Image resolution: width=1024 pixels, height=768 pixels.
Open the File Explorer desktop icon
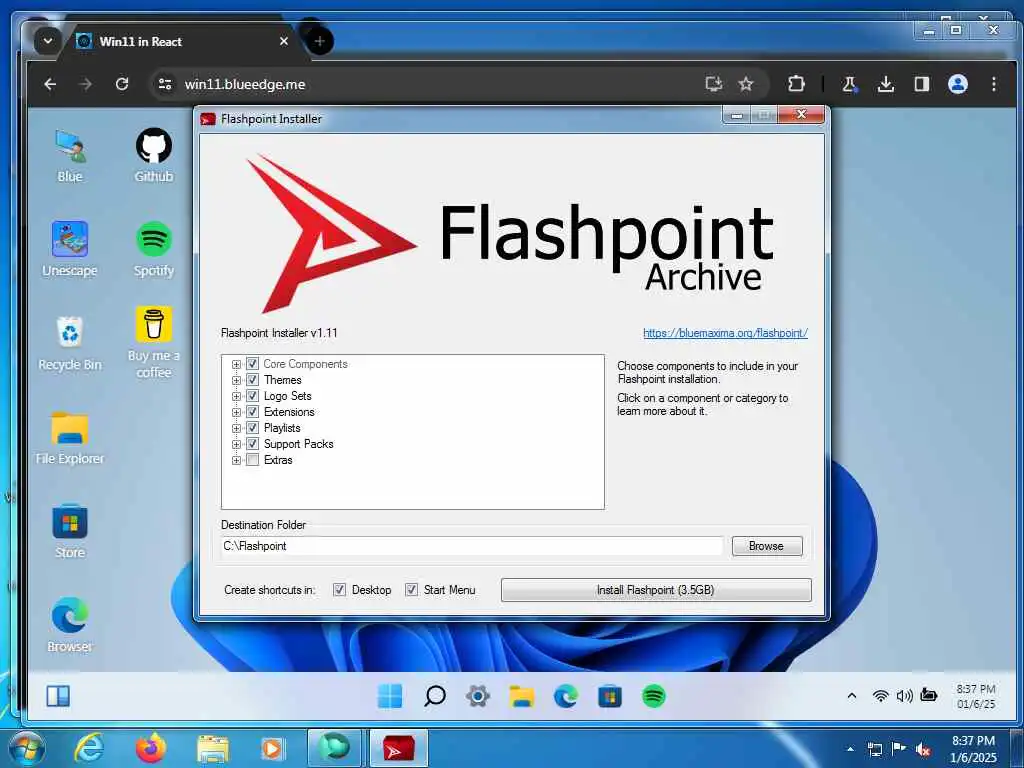[70, 438]
